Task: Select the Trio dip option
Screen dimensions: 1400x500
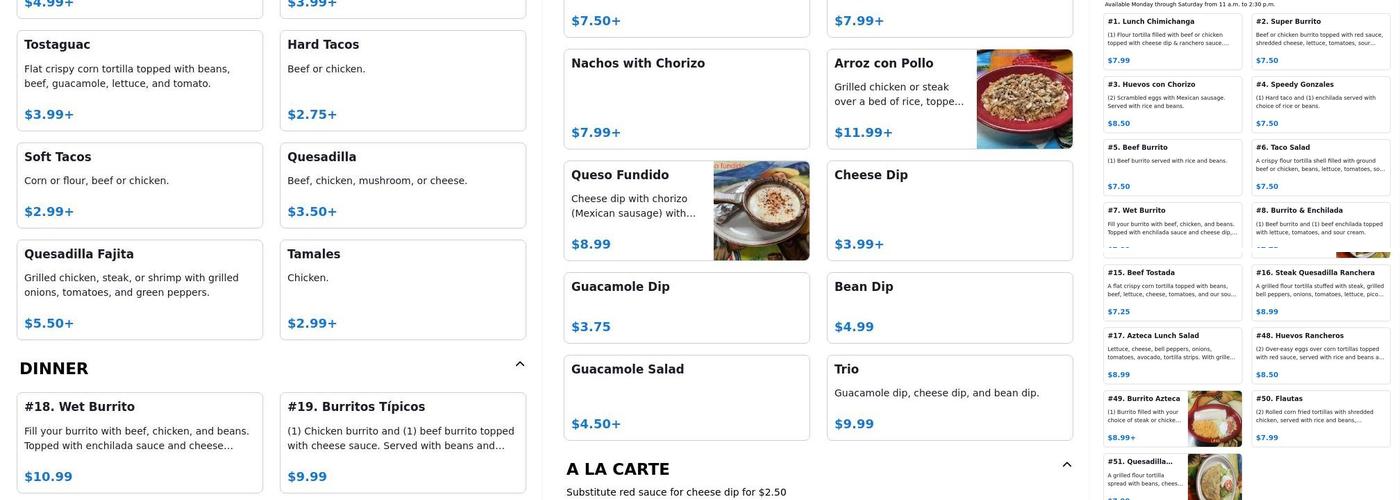Action: [950, 398]
